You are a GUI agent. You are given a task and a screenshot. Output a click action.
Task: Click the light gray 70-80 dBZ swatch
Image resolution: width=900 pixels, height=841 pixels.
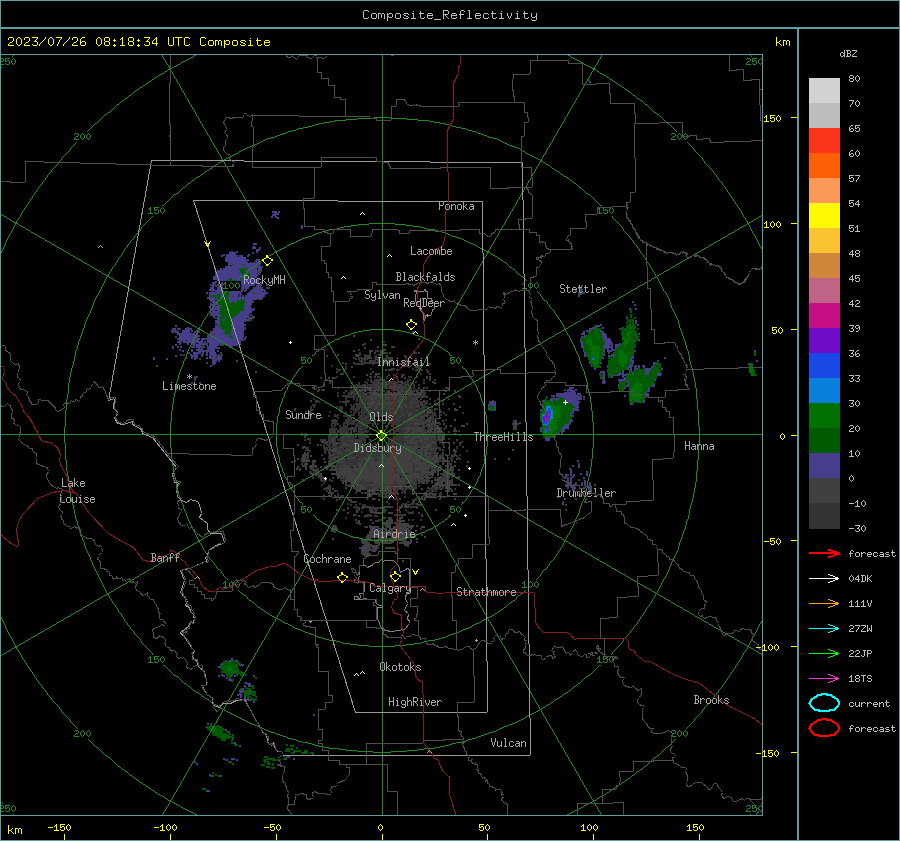824,91
